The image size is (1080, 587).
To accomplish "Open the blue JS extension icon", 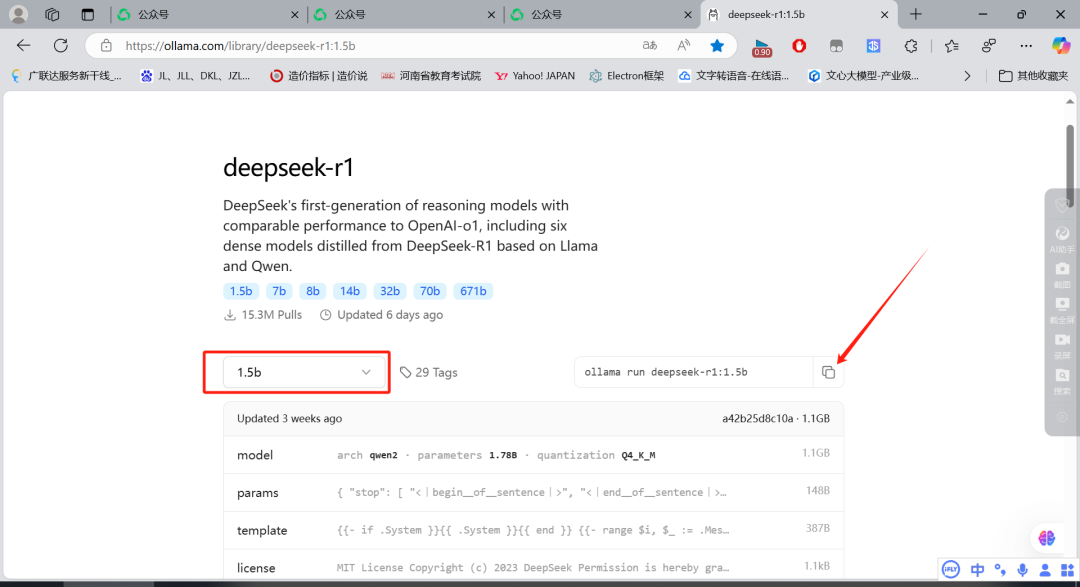I will [x=873, y=45].
